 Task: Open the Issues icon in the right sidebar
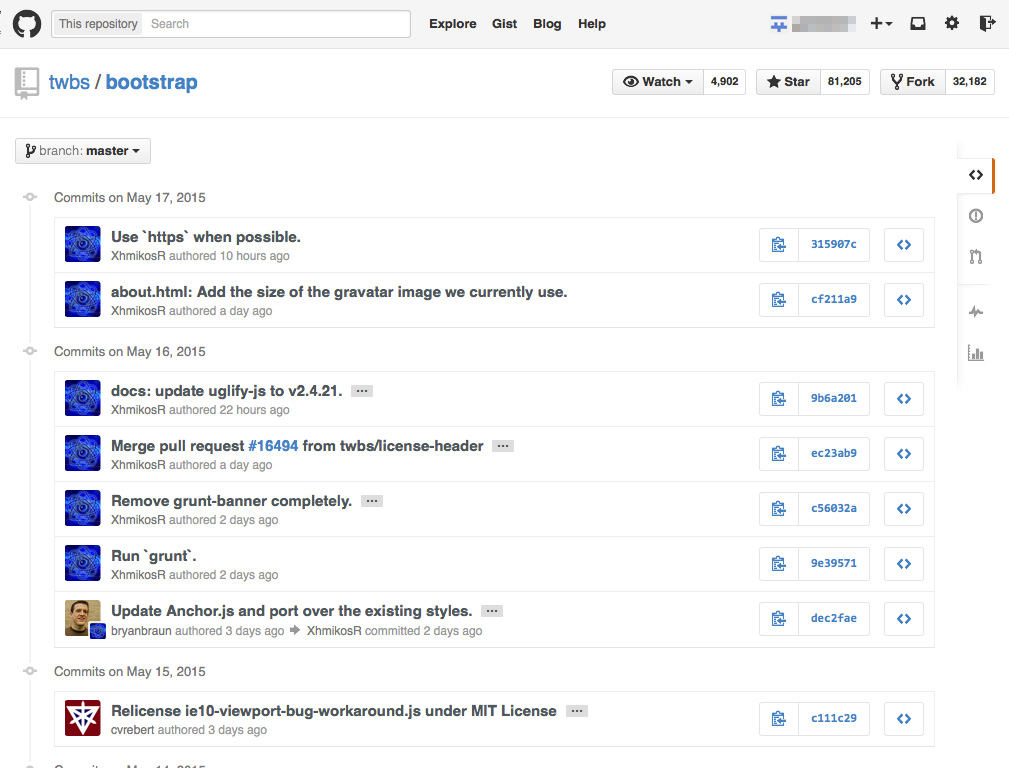click(x=975, y=215)
